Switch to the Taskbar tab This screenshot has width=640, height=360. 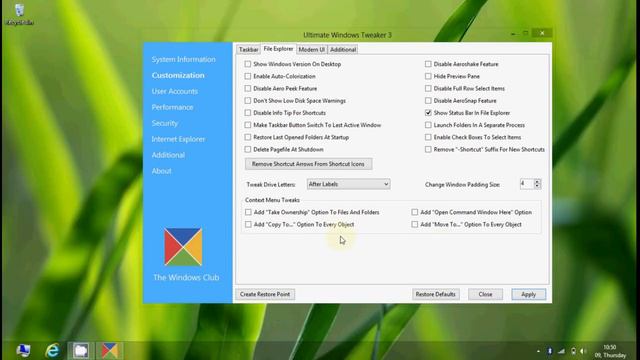pyautogui.click(x=248, y=49)
